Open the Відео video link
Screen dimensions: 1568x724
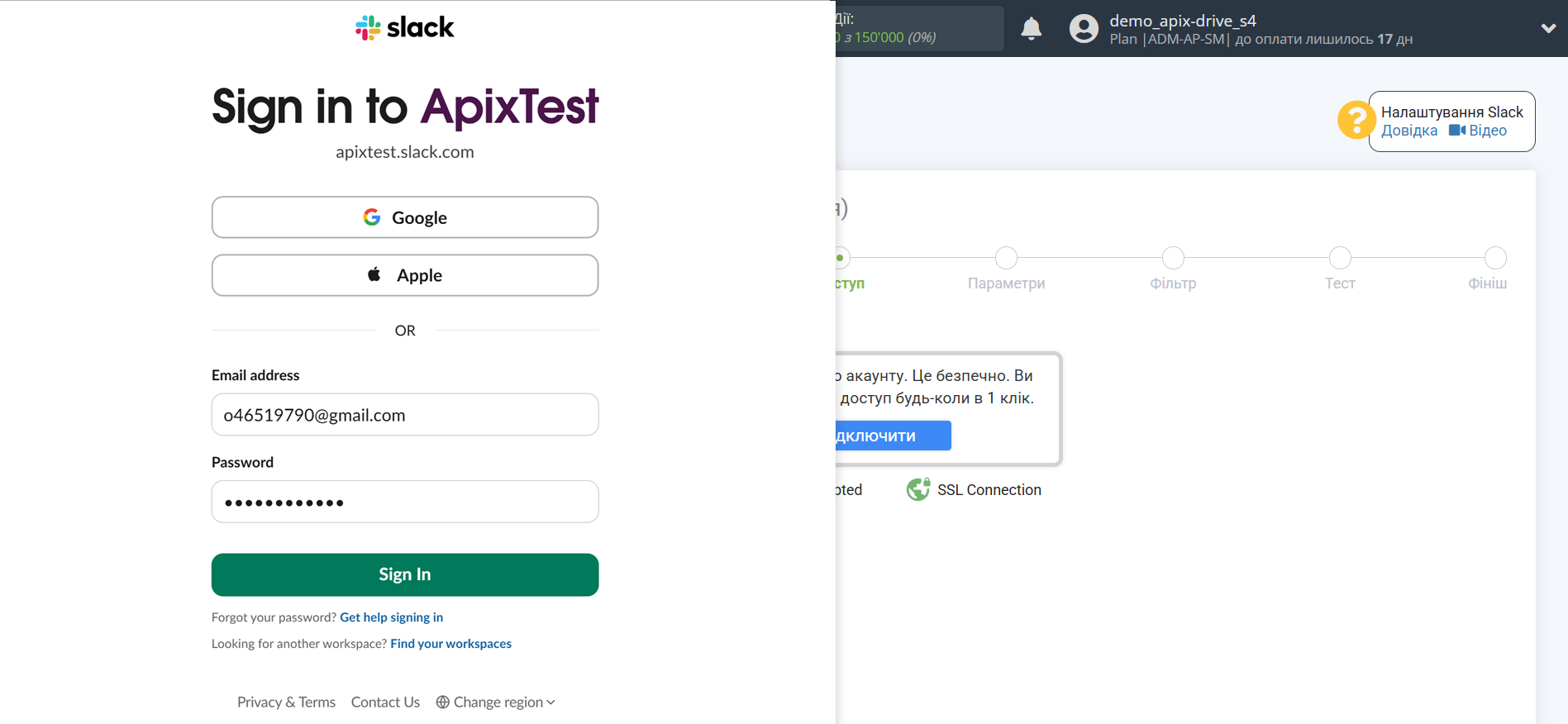(1488, 131)
